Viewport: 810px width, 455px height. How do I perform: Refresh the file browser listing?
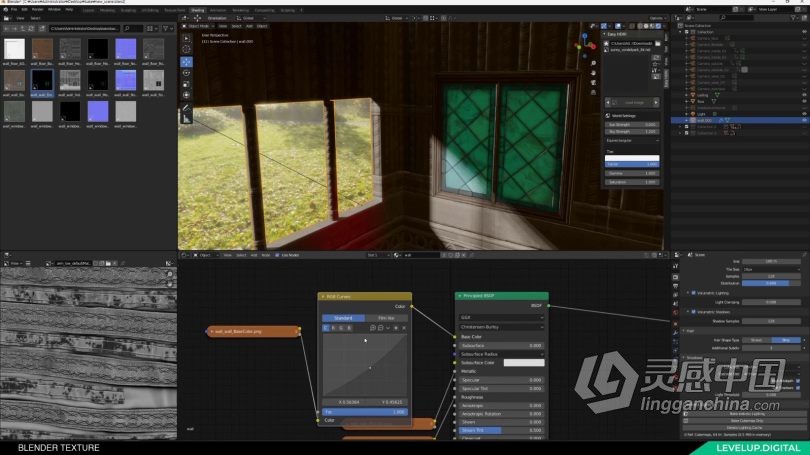pos(31,28)
